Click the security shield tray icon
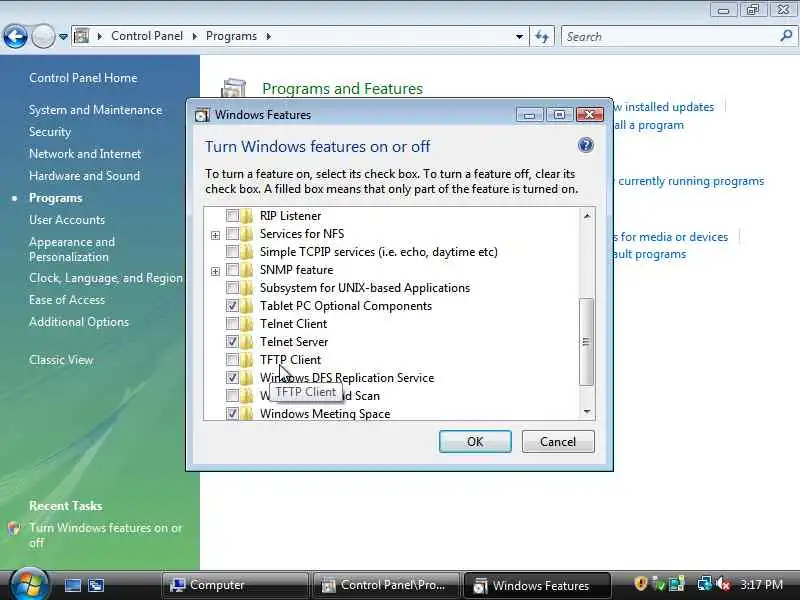 pyautogui.click(x=640, y=584)
